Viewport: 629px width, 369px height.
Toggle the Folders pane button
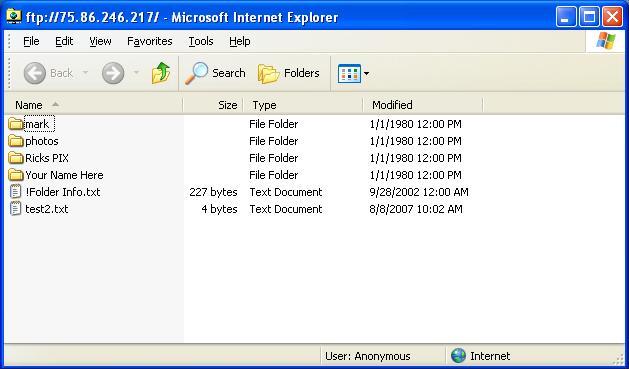pyautogui.click(x=289, y=73)
